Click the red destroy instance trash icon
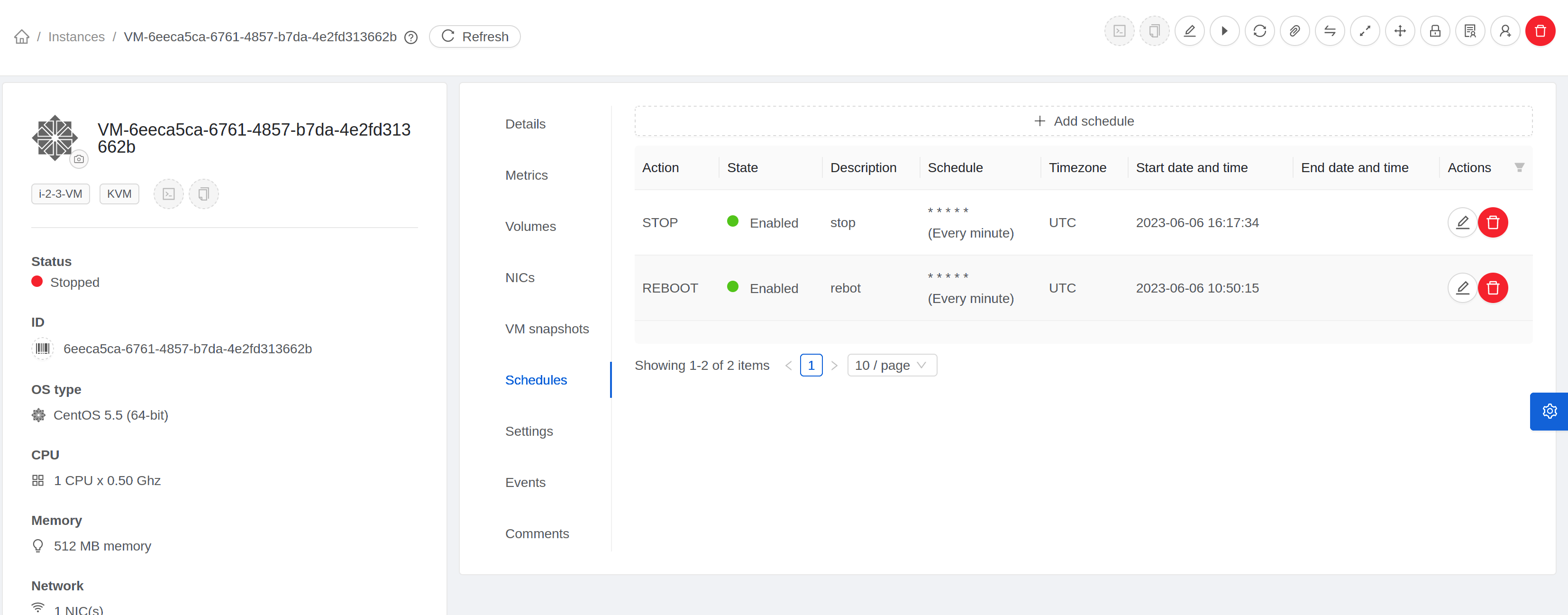Viewport: 1568px width, 615px height. (1540, 31)
